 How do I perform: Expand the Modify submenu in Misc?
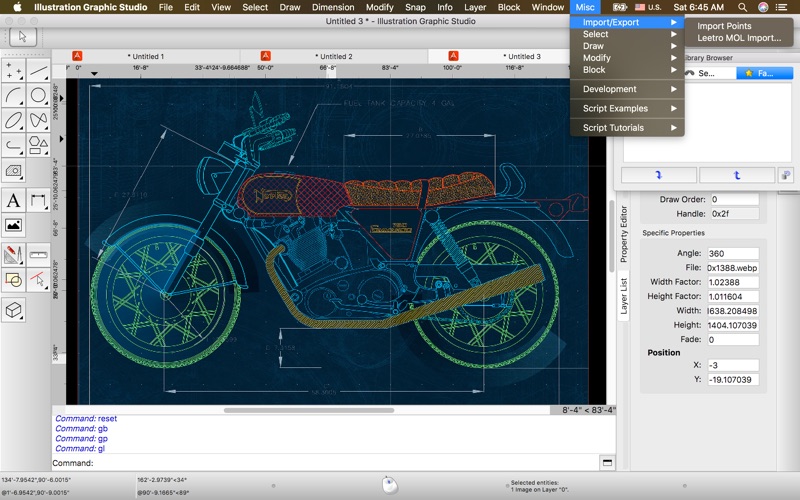coord(627,58)
